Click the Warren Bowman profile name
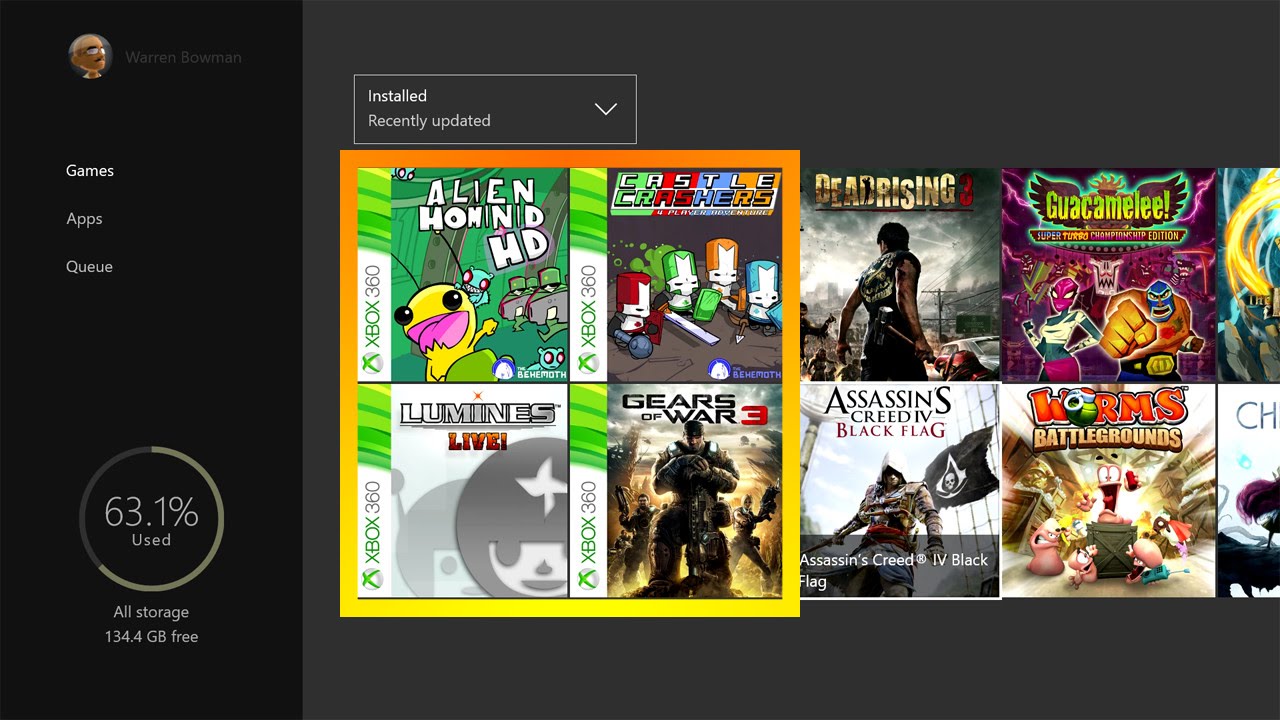 coord(183,57)
